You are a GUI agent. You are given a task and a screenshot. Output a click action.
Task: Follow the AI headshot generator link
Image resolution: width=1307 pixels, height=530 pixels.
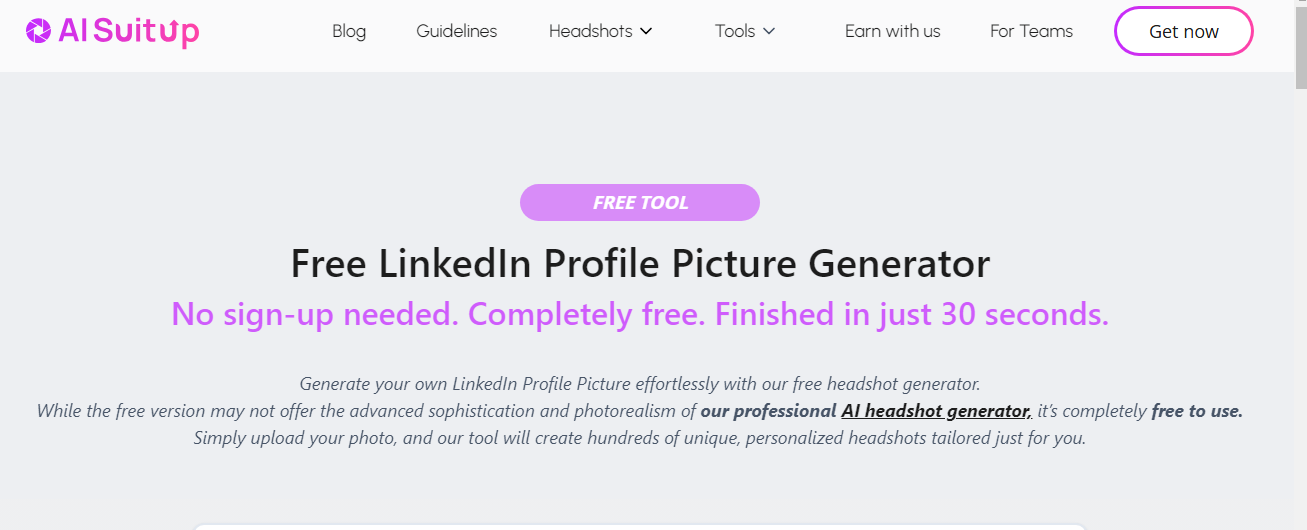pos(935,411)
